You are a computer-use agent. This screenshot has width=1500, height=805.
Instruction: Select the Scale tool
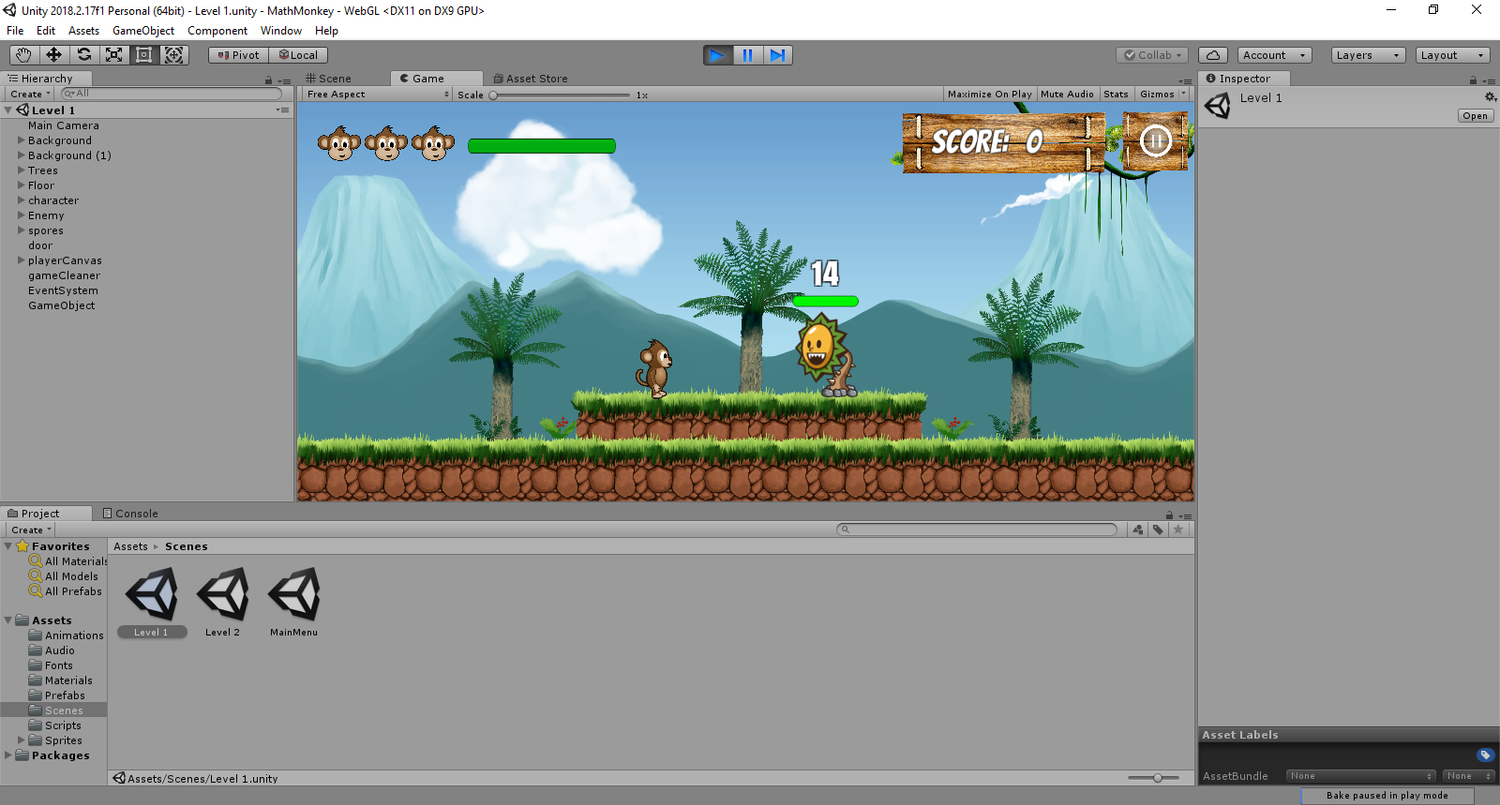tap(114, 55)
